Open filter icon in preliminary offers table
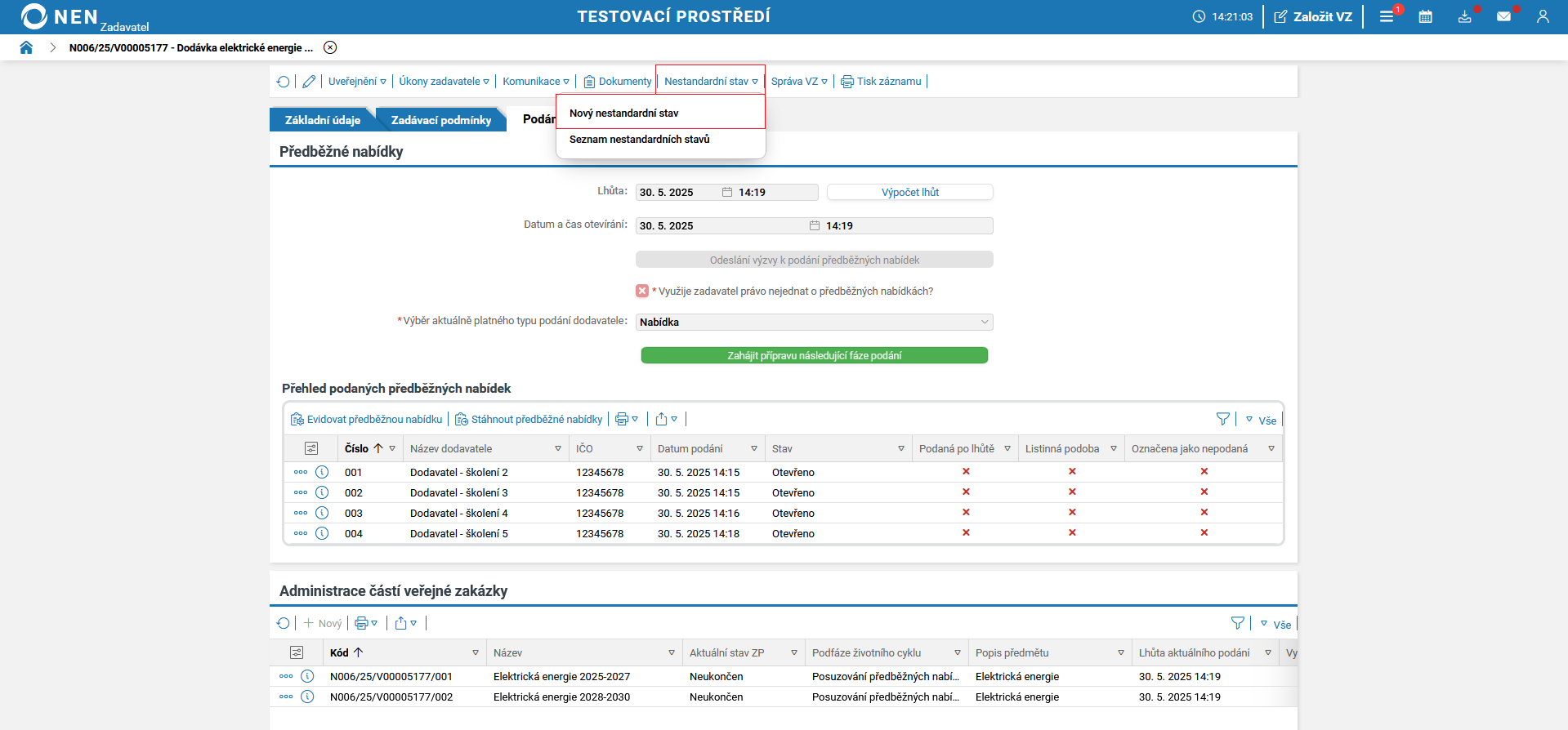Screen dimensions: 1568x730 (x=1222, y=419)
